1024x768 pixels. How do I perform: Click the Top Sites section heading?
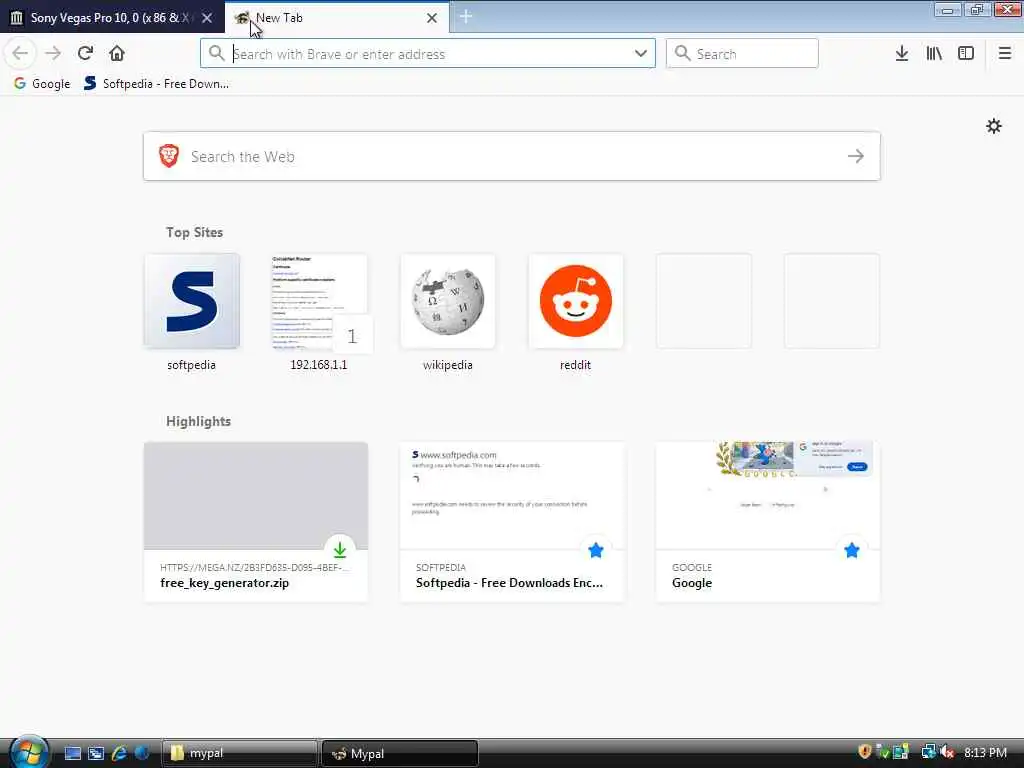pos(194,232)
